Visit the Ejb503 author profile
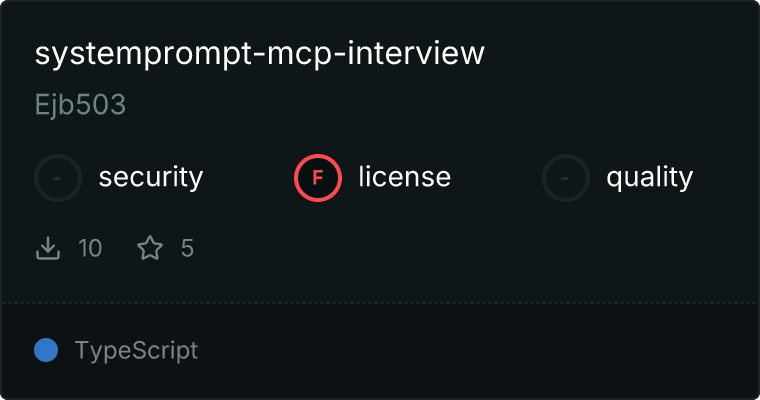 tap(80, 104)
